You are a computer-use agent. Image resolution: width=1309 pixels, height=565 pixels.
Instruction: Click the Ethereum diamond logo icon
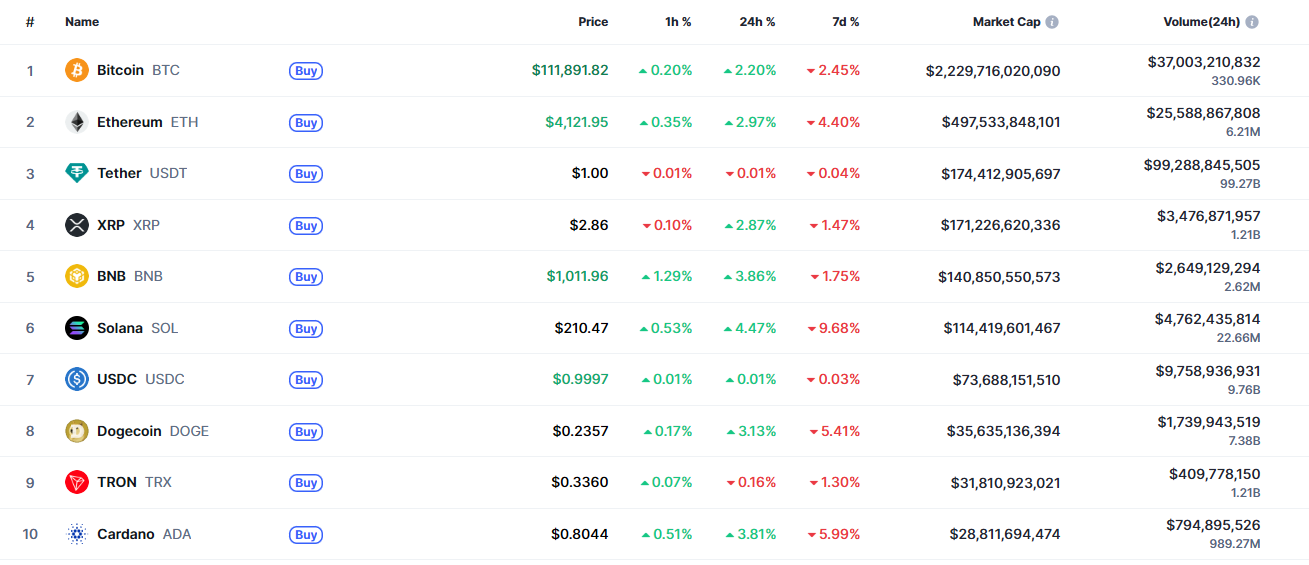(77, 122)
